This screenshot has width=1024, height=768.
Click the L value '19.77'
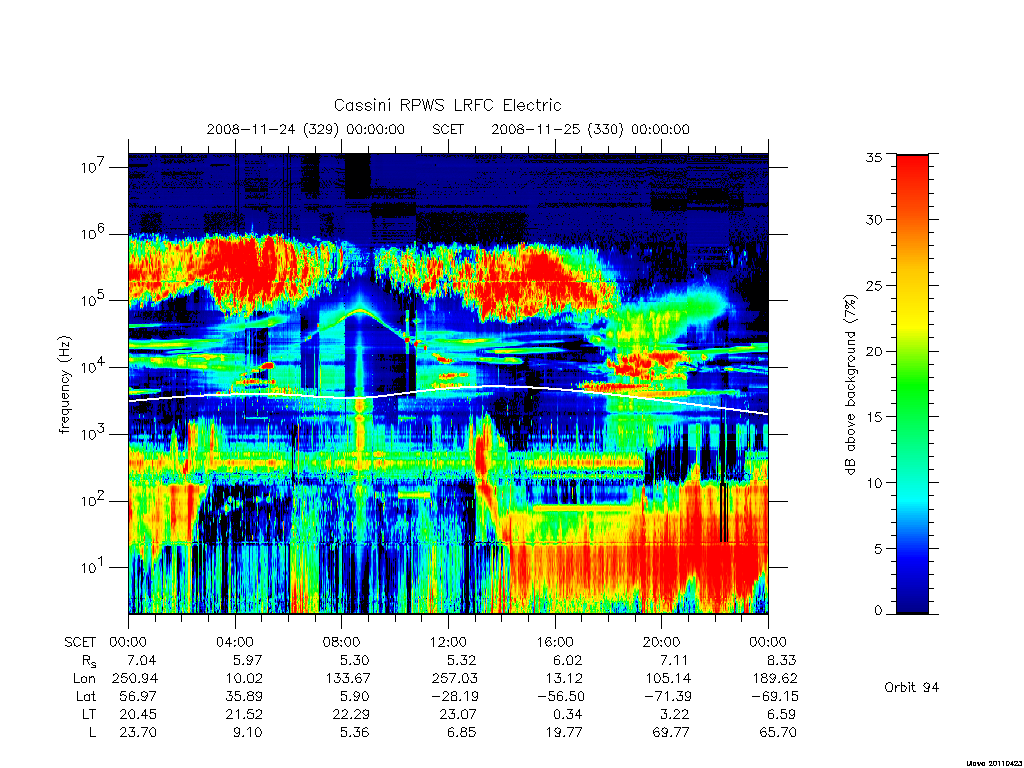(564, 732)
